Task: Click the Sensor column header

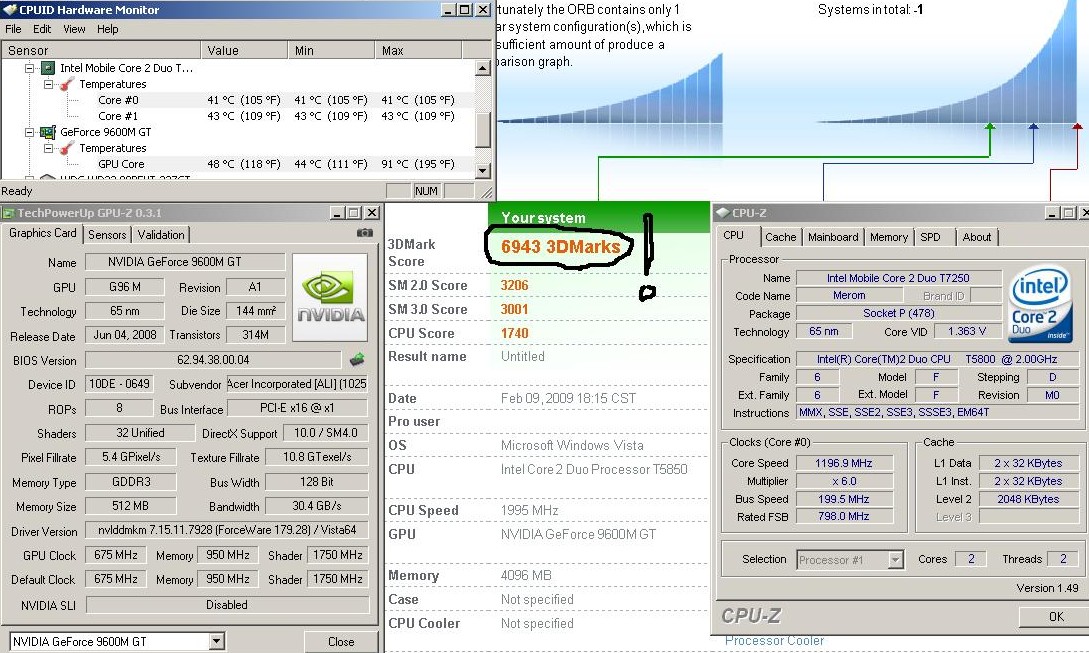Action: point(101,51)
